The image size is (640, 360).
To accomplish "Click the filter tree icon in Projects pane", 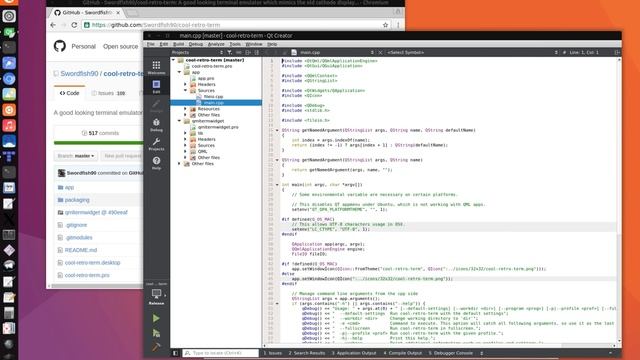I will pos(230,52).
